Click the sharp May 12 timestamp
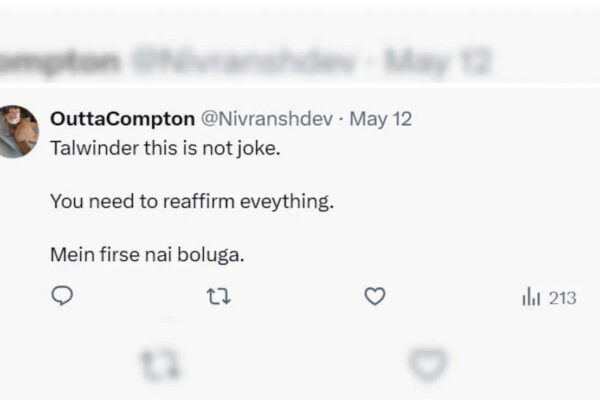This screenshot has width=600, height=400. [x=381, y=119]
